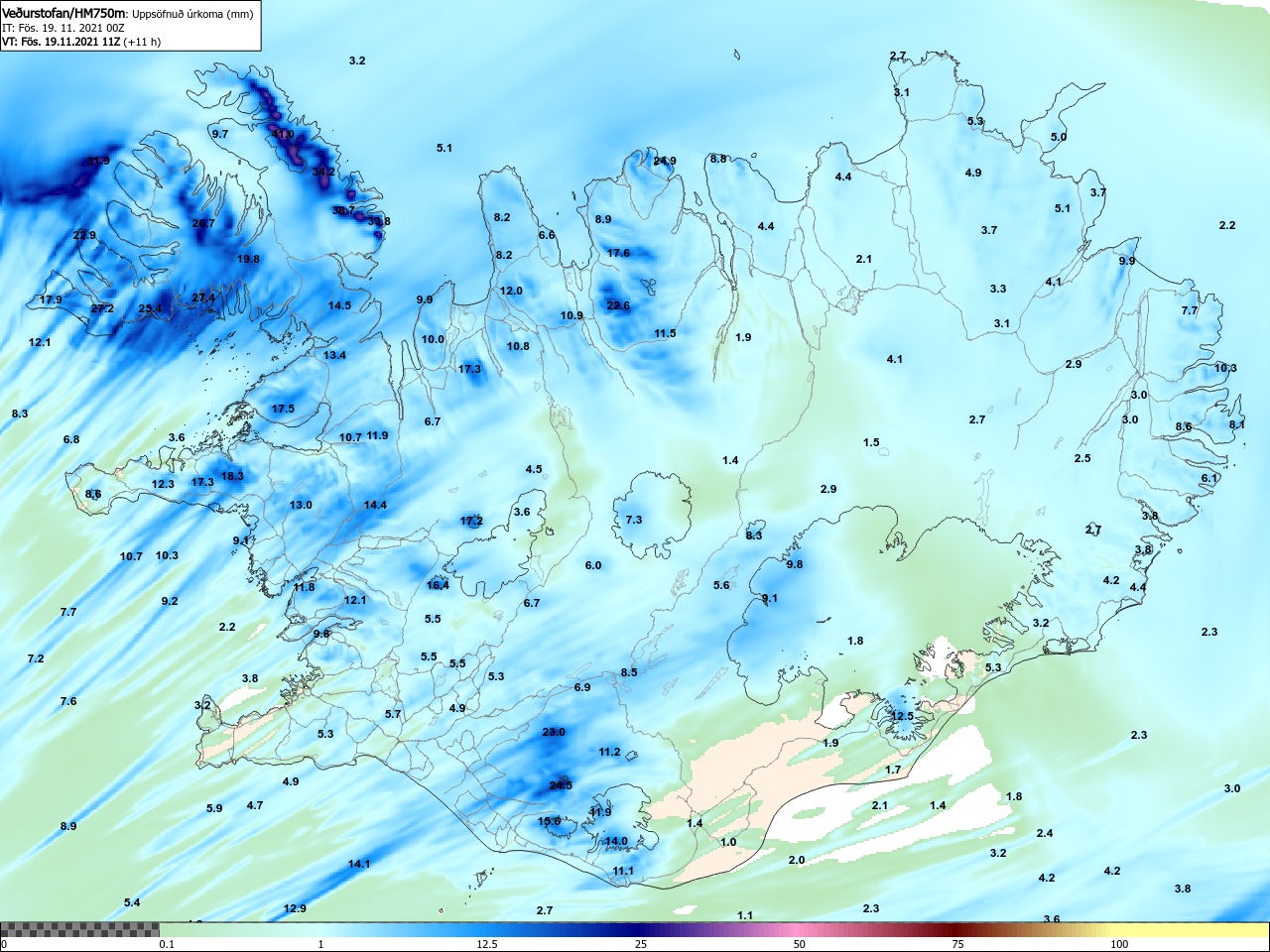Select the 17.5 precipitation value
The image size is (1270, 952).
coord(283,409)
